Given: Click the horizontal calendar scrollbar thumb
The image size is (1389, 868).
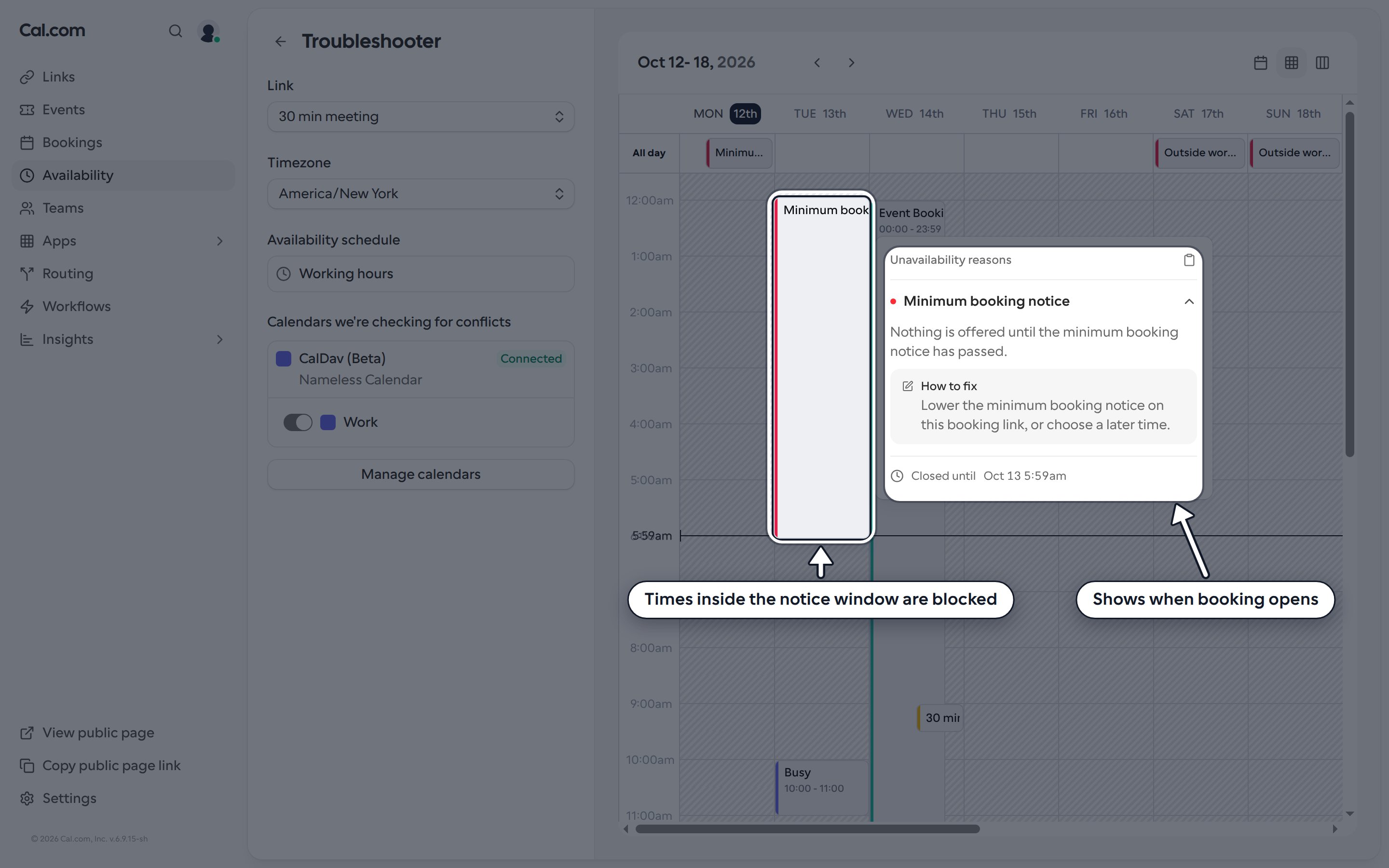Looking at the screenshot, I should [x=807, y=829].
